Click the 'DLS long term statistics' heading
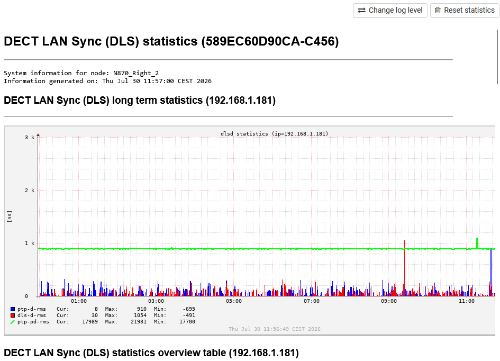 click(139, 100)
